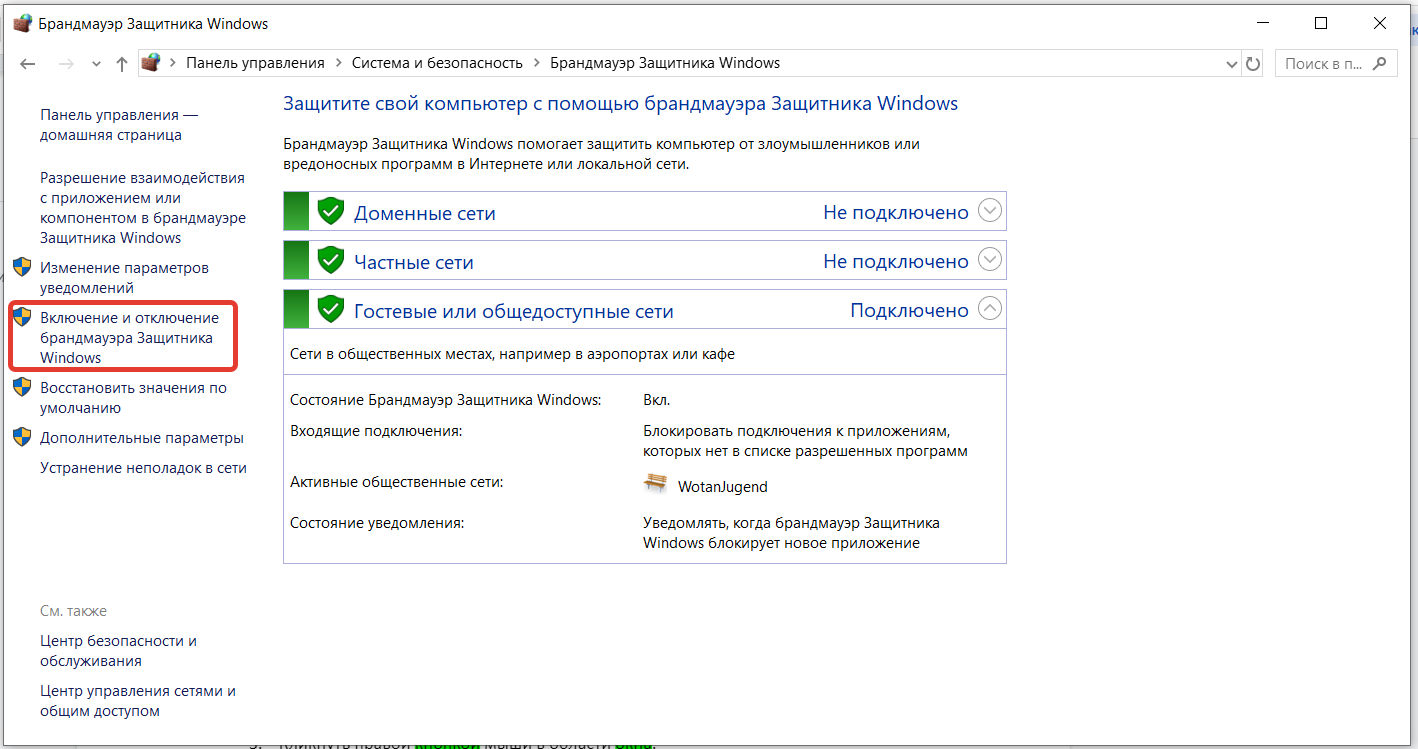Click green check shield of 'Доменные сети'
This screenshot has width=1418, height=749.
pos(331,211)
